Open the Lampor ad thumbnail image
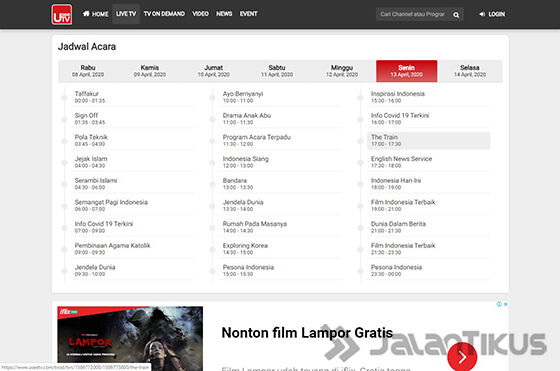560x371 pixels. (x=130, y=339)
